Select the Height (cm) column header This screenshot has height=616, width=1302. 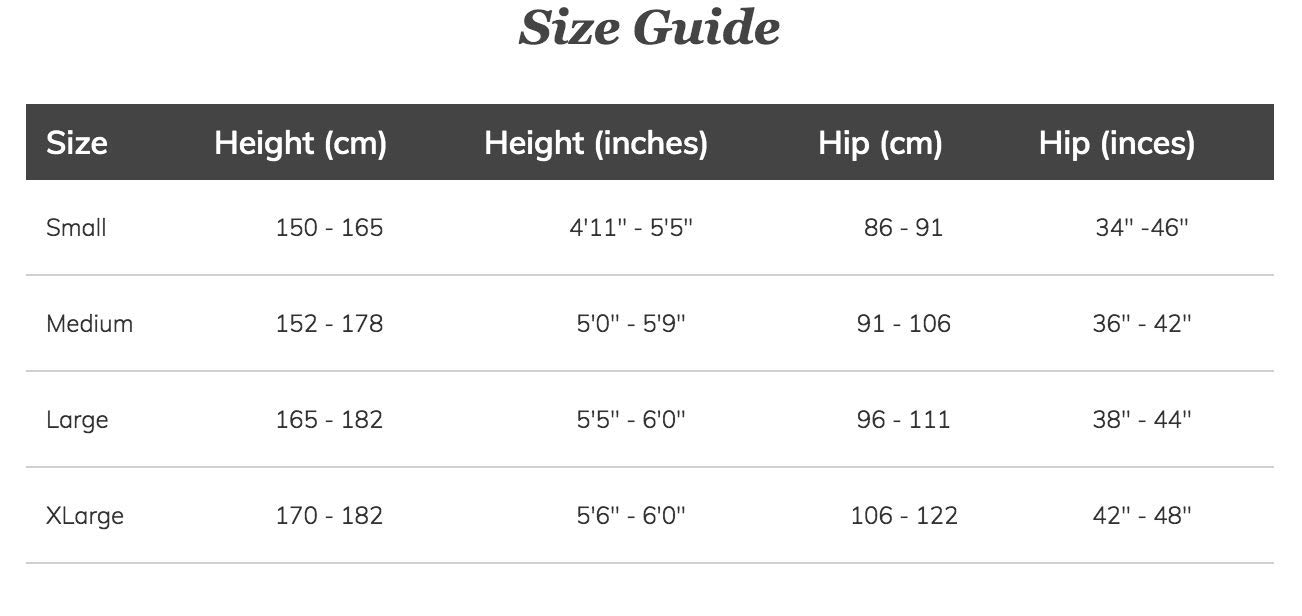click(300, 143)
